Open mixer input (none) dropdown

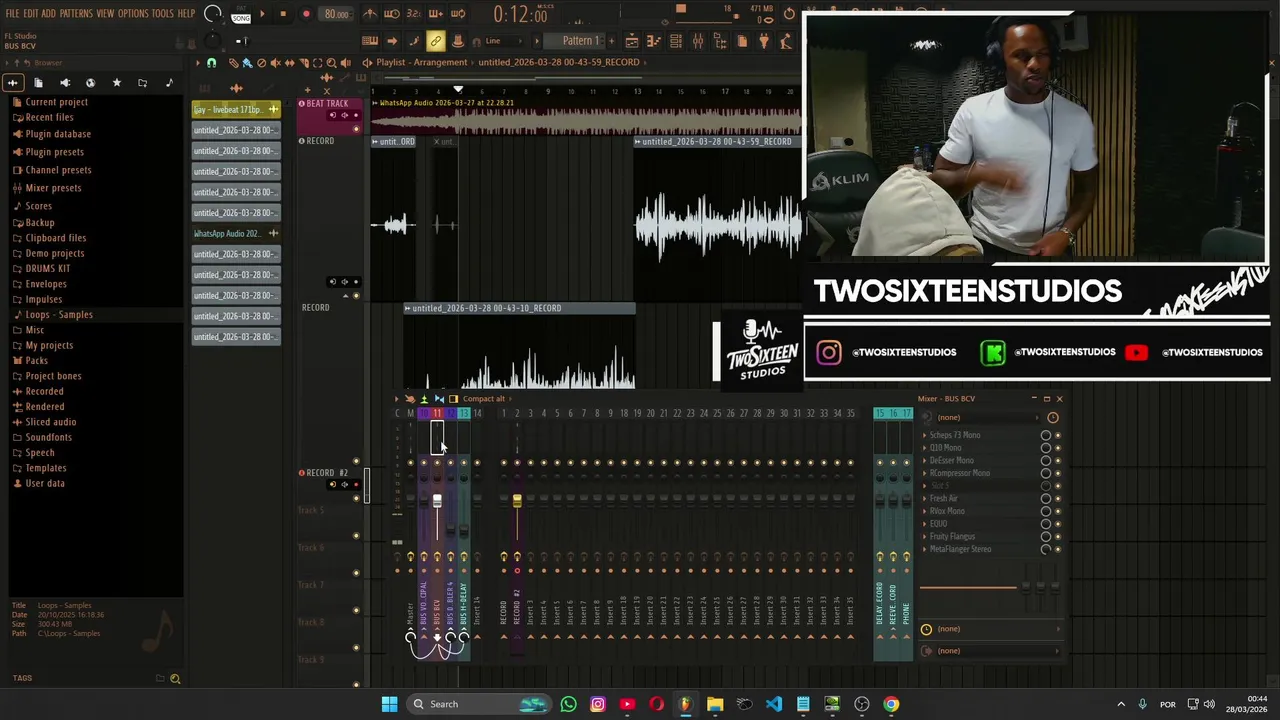pos(990,417)
